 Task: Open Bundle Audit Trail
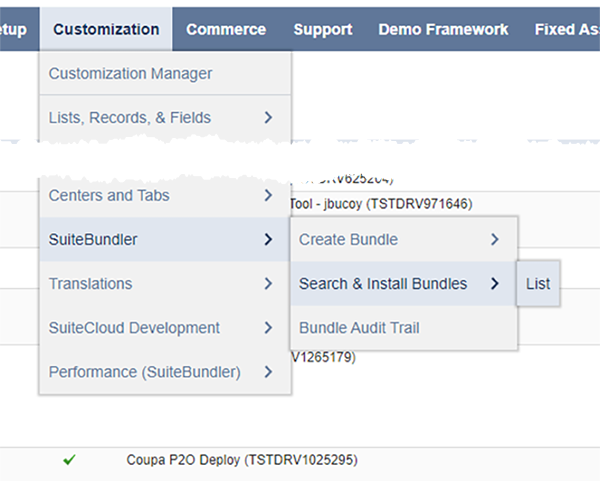pyautogui.click(x=404, y=328)
